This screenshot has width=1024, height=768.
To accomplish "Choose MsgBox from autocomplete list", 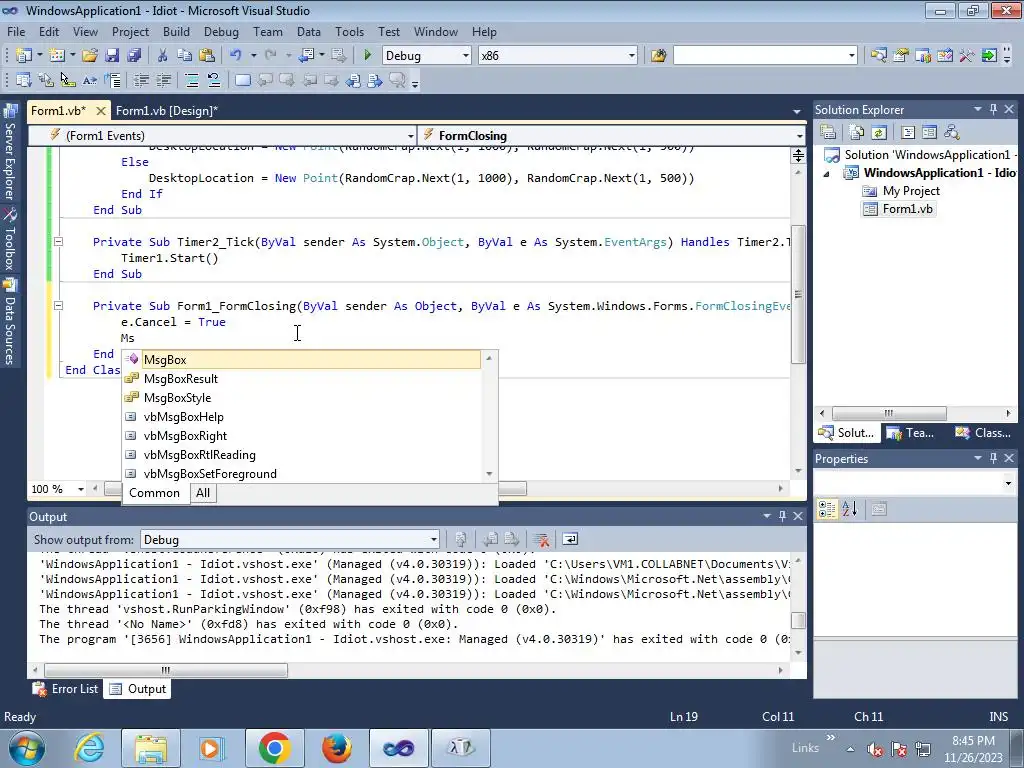I will [x=302, y=359].
